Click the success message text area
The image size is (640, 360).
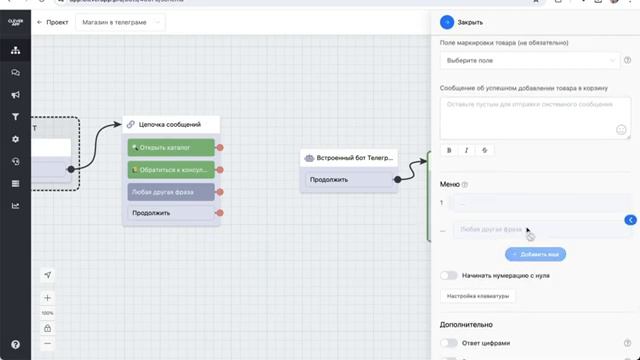point(535,118)
